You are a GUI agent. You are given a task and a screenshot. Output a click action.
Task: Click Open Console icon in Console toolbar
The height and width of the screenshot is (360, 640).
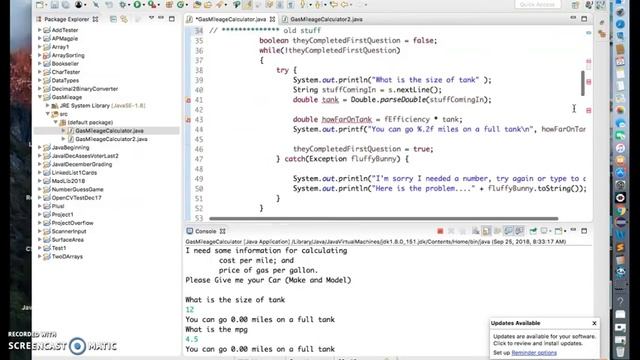(x=559, y=231)
